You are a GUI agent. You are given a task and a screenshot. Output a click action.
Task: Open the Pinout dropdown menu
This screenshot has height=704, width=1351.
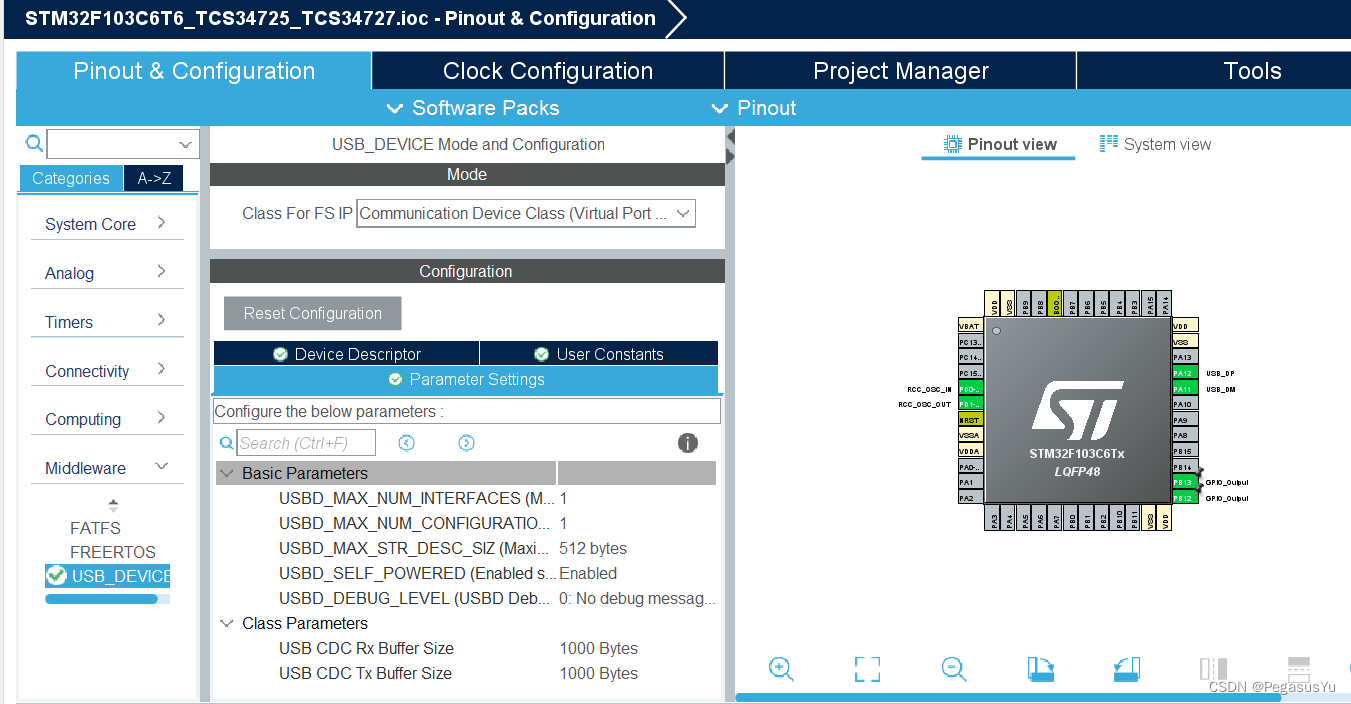(754, 108)
